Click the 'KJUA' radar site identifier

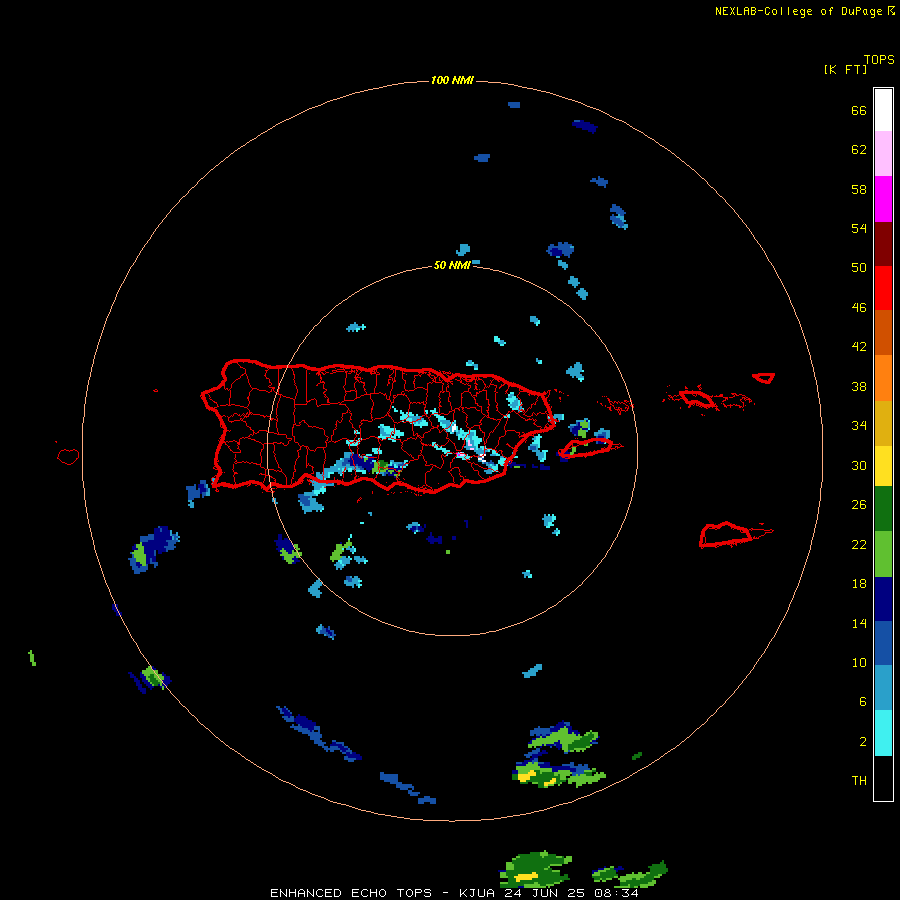(478, 893)
